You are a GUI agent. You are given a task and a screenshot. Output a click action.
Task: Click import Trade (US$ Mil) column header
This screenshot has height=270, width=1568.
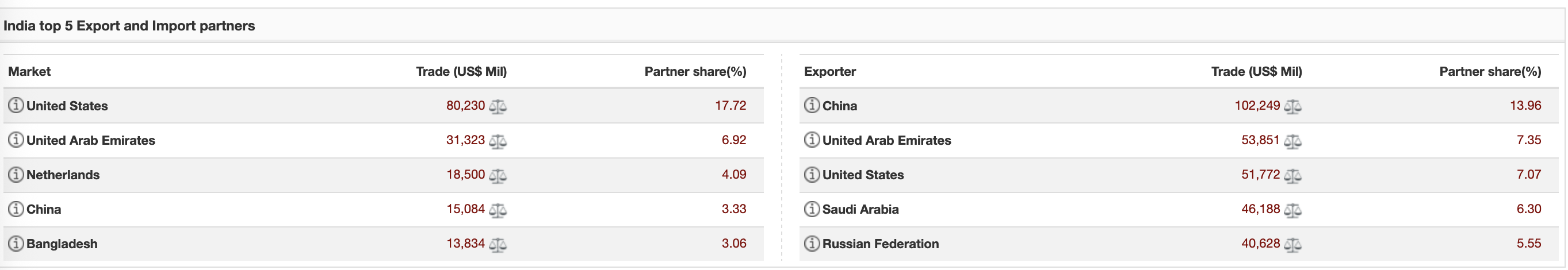[1256, 72]
